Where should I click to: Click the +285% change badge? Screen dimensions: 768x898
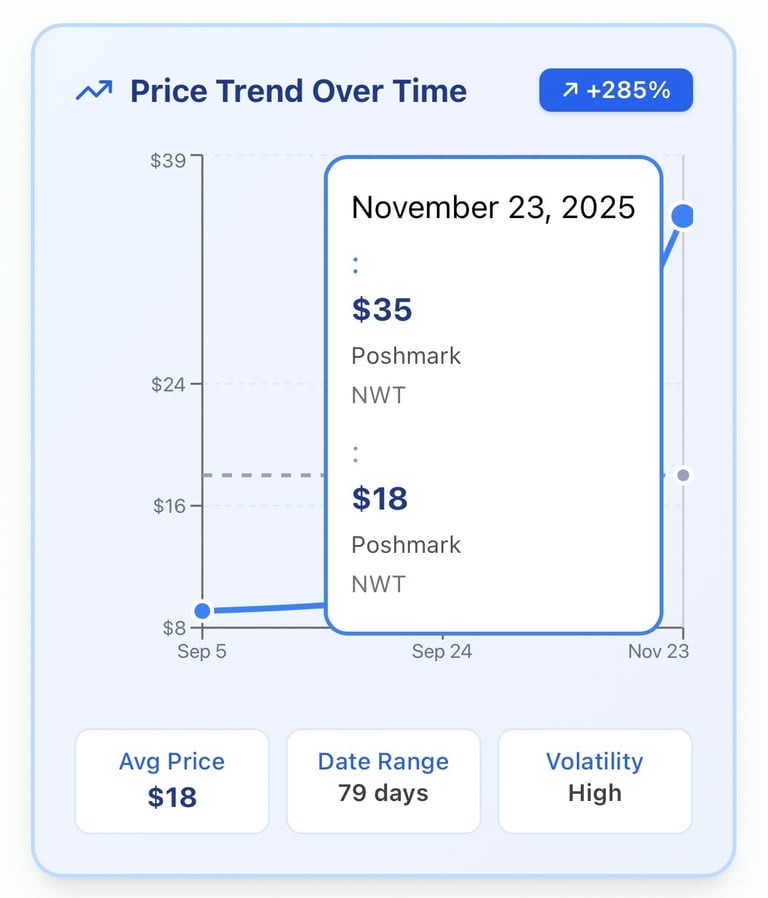[x=615, y=91]
